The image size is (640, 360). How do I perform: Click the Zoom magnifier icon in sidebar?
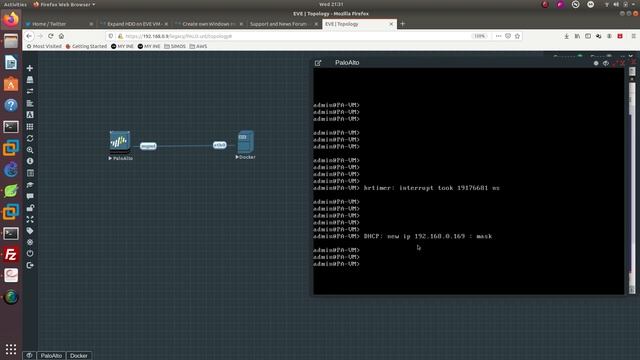tap(30, 150)
